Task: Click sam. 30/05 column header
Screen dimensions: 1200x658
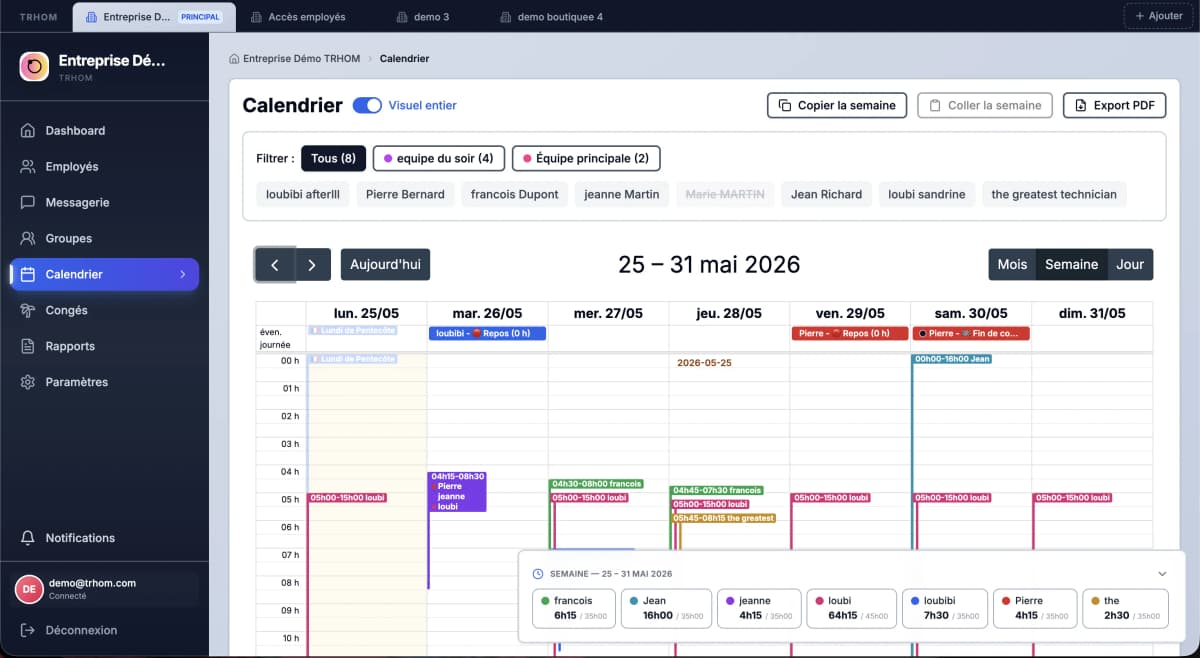Action: (x=971, y=313)
